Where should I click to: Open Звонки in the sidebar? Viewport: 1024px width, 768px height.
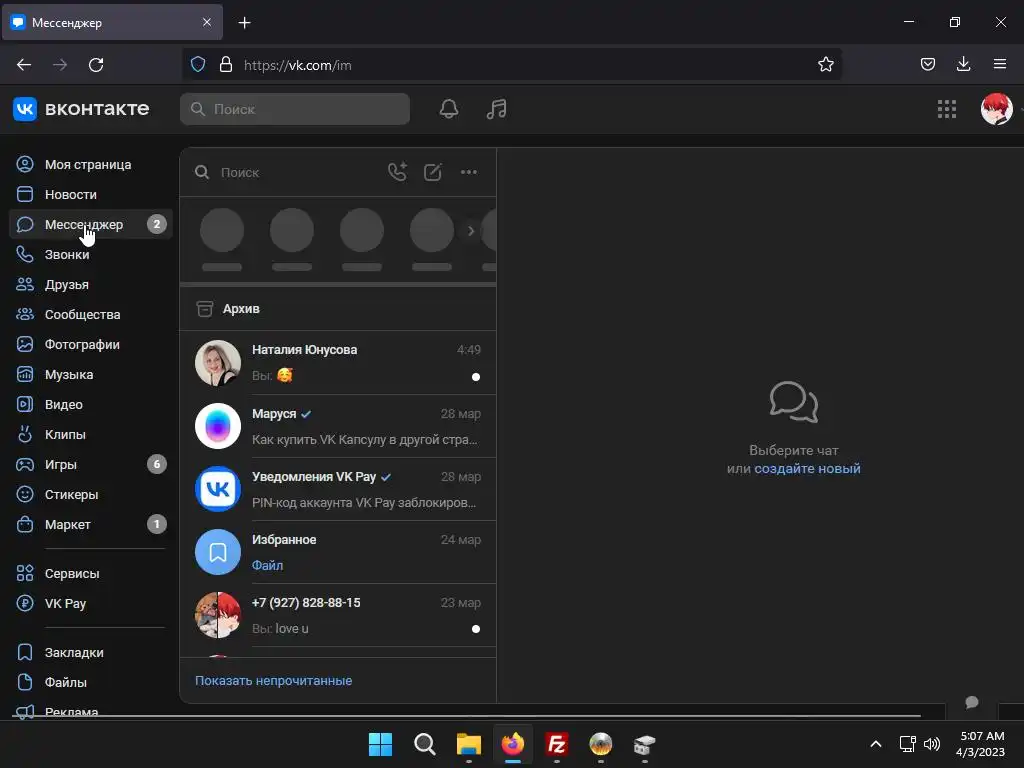coord(91,255)
